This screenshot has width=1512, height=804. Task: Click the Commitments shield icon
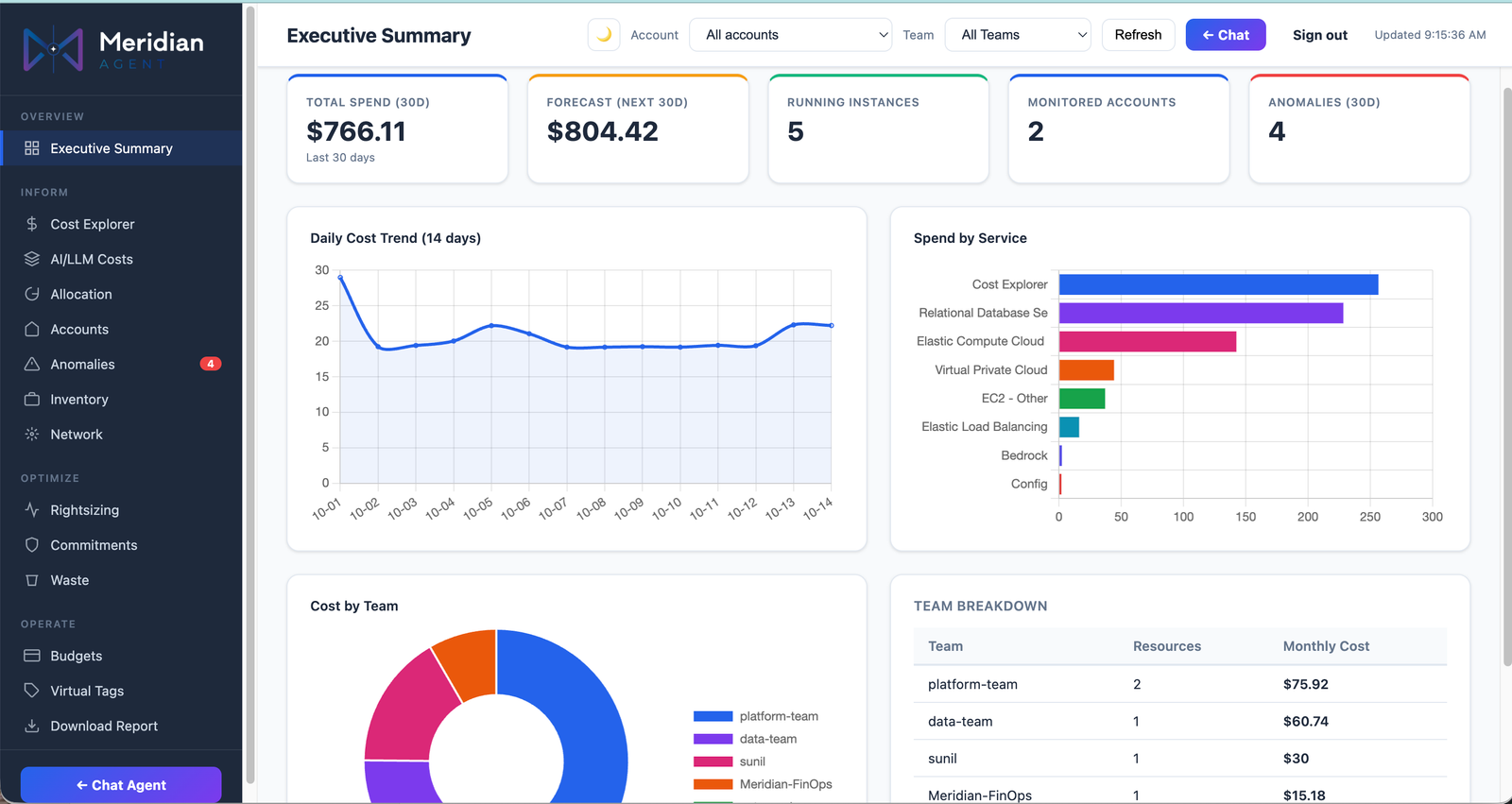[x=32, y=545]
